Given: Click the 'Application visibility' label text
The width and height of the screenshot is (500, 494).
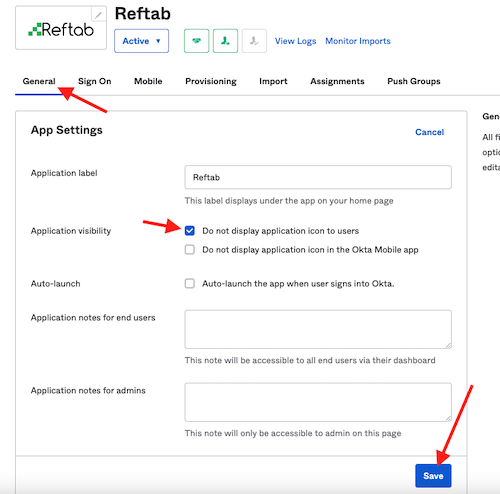Looking at the screenshot, I should 71,231.
